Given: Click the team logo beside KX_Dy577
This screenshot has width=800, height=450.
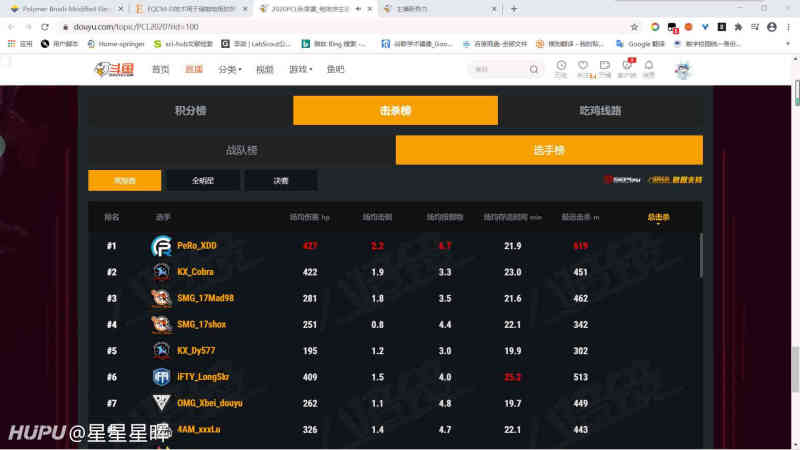Looking at the screenshot, I should click(162, 351).
